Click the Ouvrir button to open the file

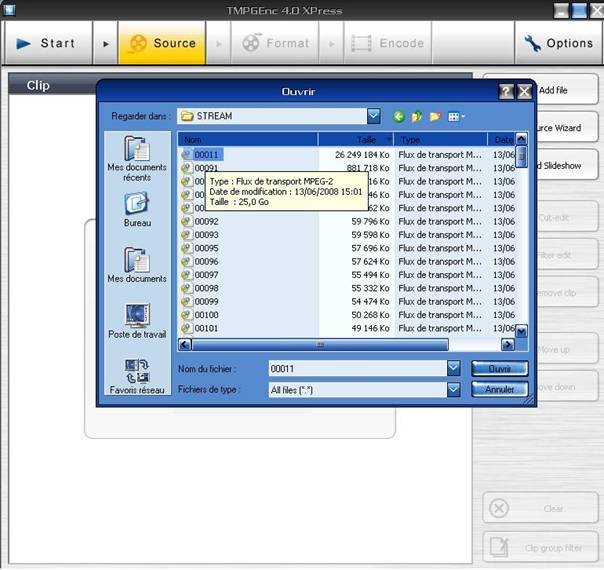pyautogui.click(x=500, y=369)
